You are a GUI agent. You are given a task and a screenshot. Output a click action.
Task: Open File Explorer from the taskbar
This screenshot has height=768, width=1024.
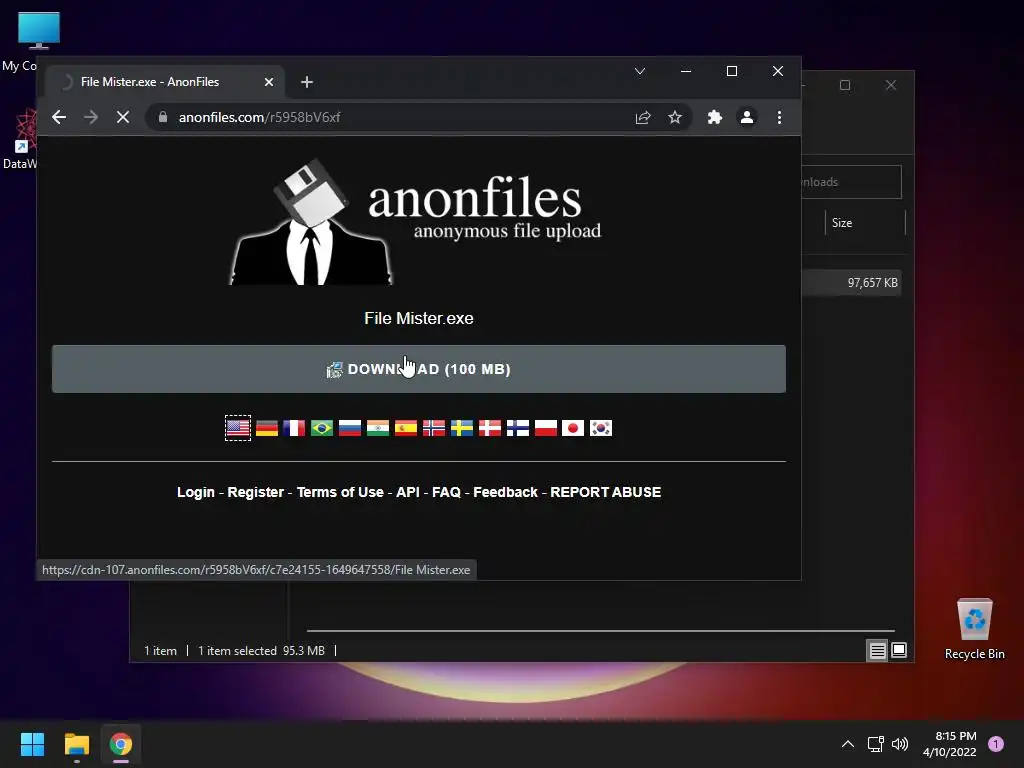[76, 744]
